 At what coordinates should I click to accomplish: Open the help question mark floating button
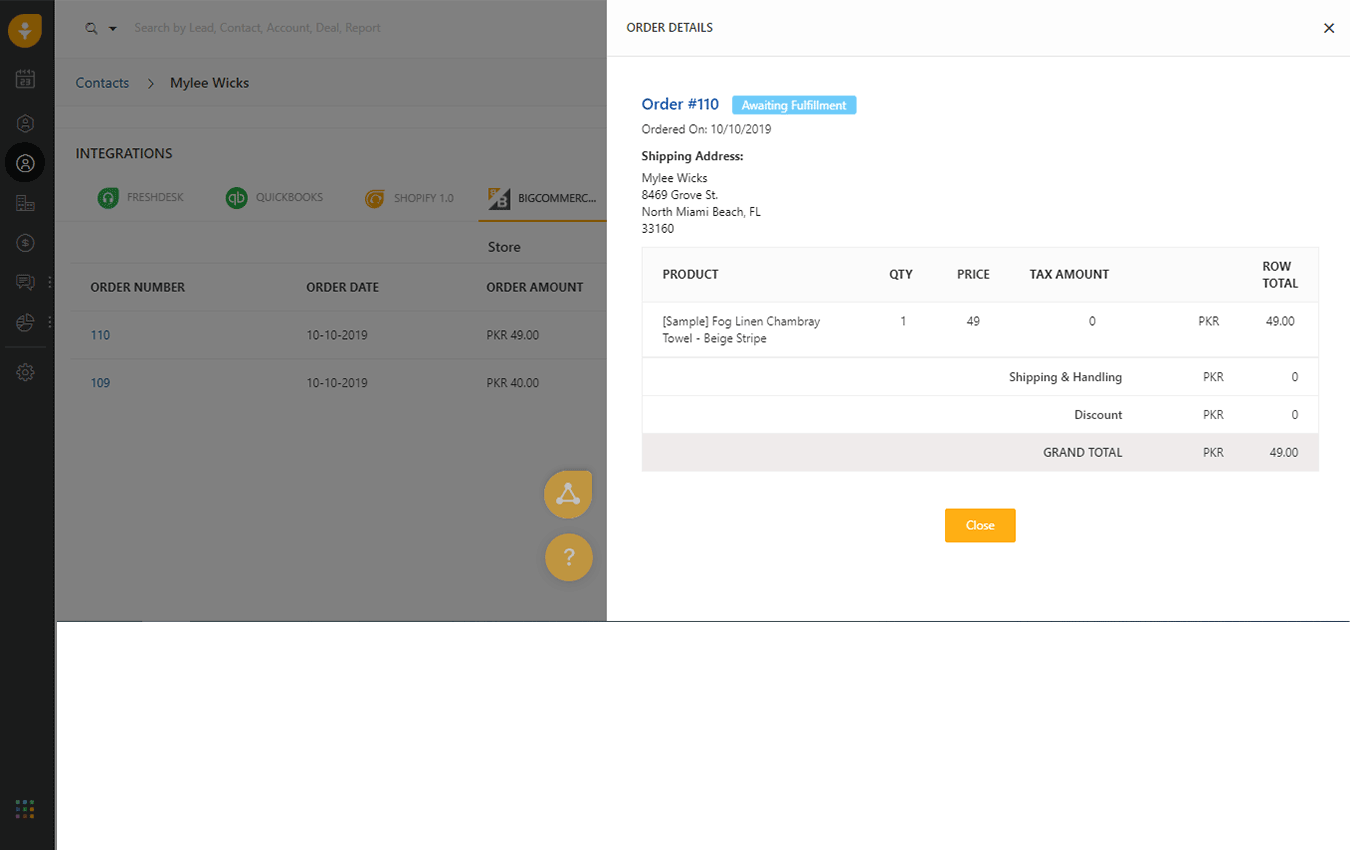pyautogui.click(x=568, y=557)
